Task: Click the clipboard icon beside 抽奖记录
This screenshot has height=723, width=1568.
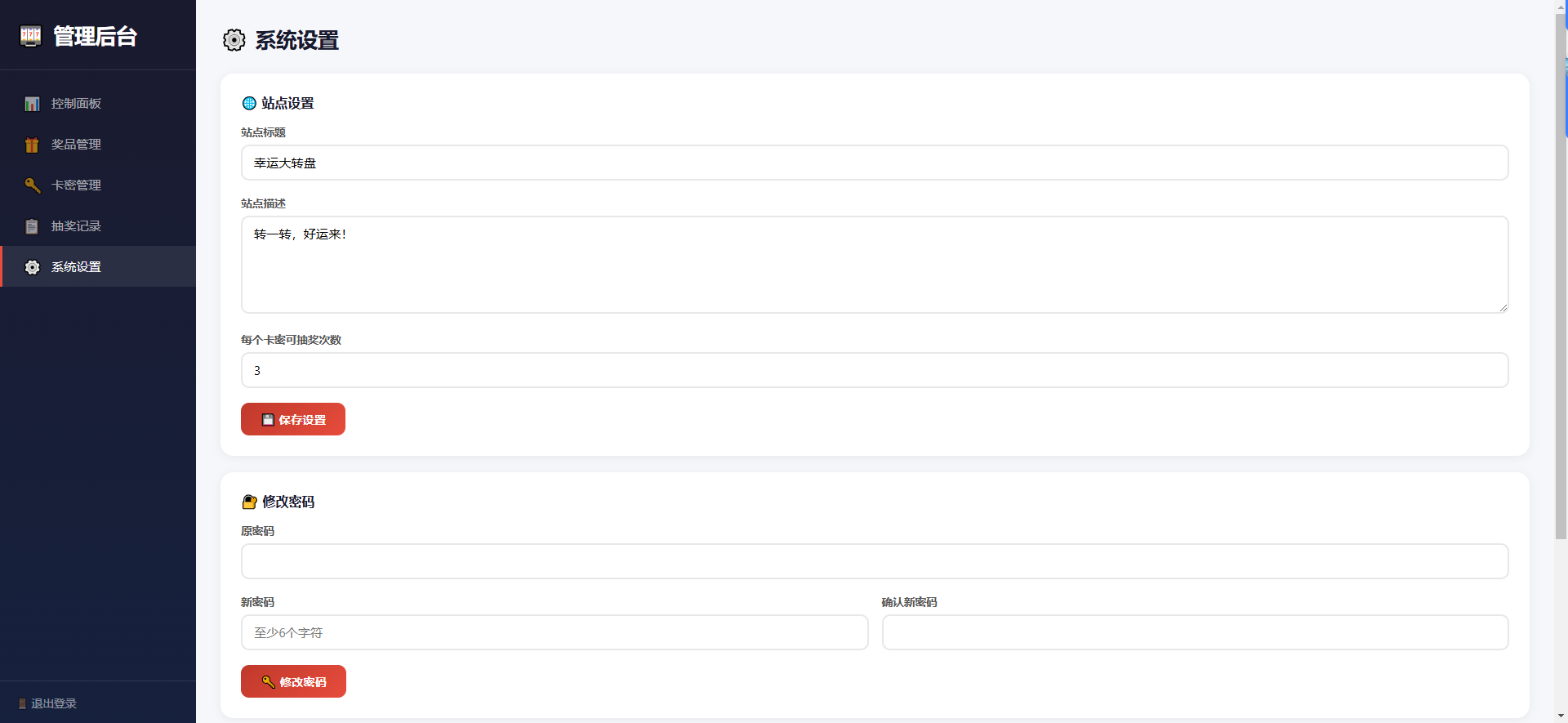Action: (x=32, y=226)
